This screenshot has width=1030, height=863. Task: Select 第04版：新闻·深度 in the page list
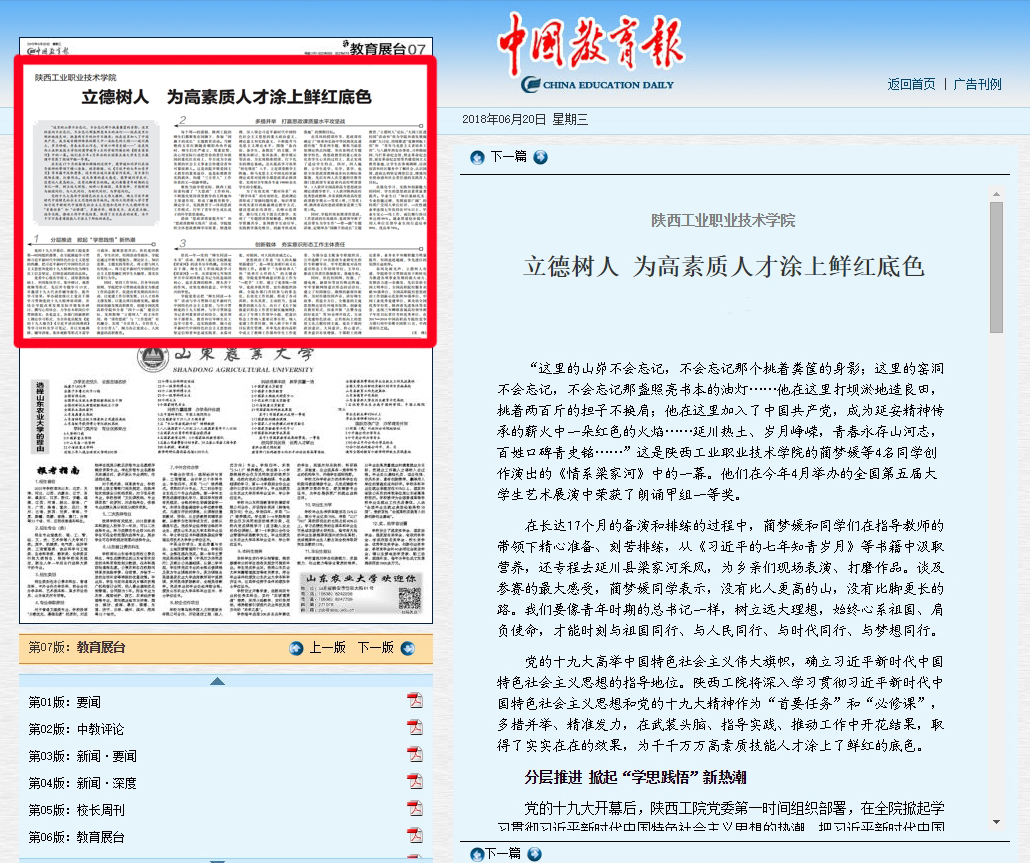(82, 783)
